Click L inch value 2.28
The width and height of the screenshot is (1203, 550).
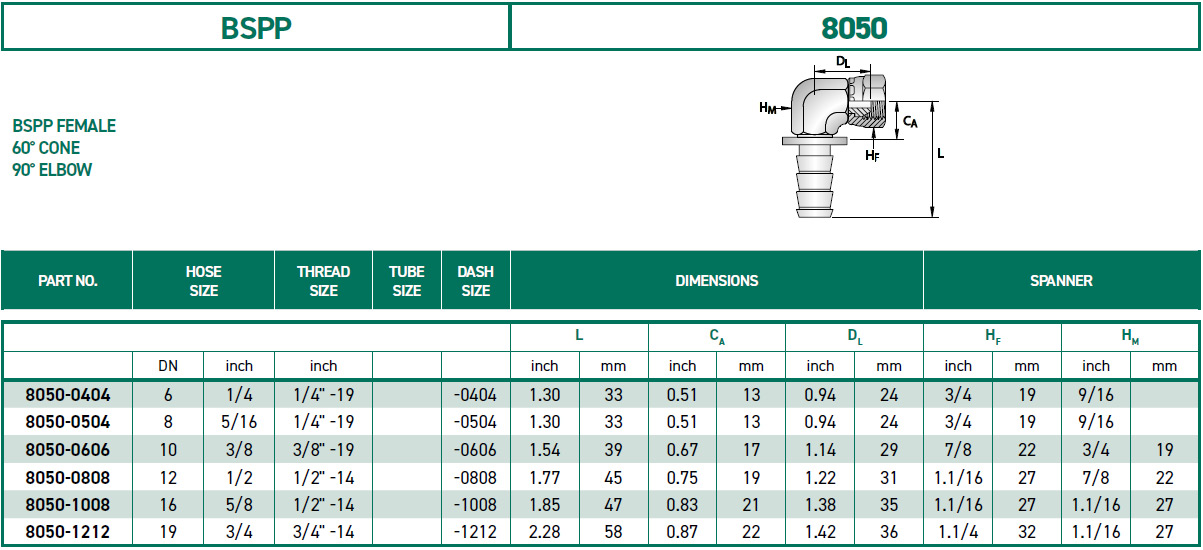click(x=544, y=532)
